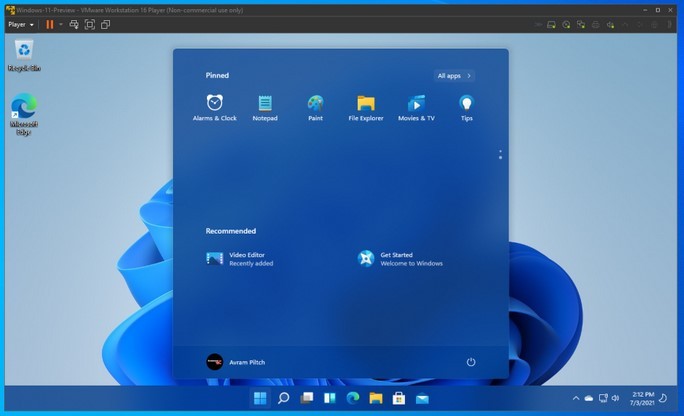684x416 pixels.
Task: Open the Mail app from the taskbar
Action: (422, 398)
